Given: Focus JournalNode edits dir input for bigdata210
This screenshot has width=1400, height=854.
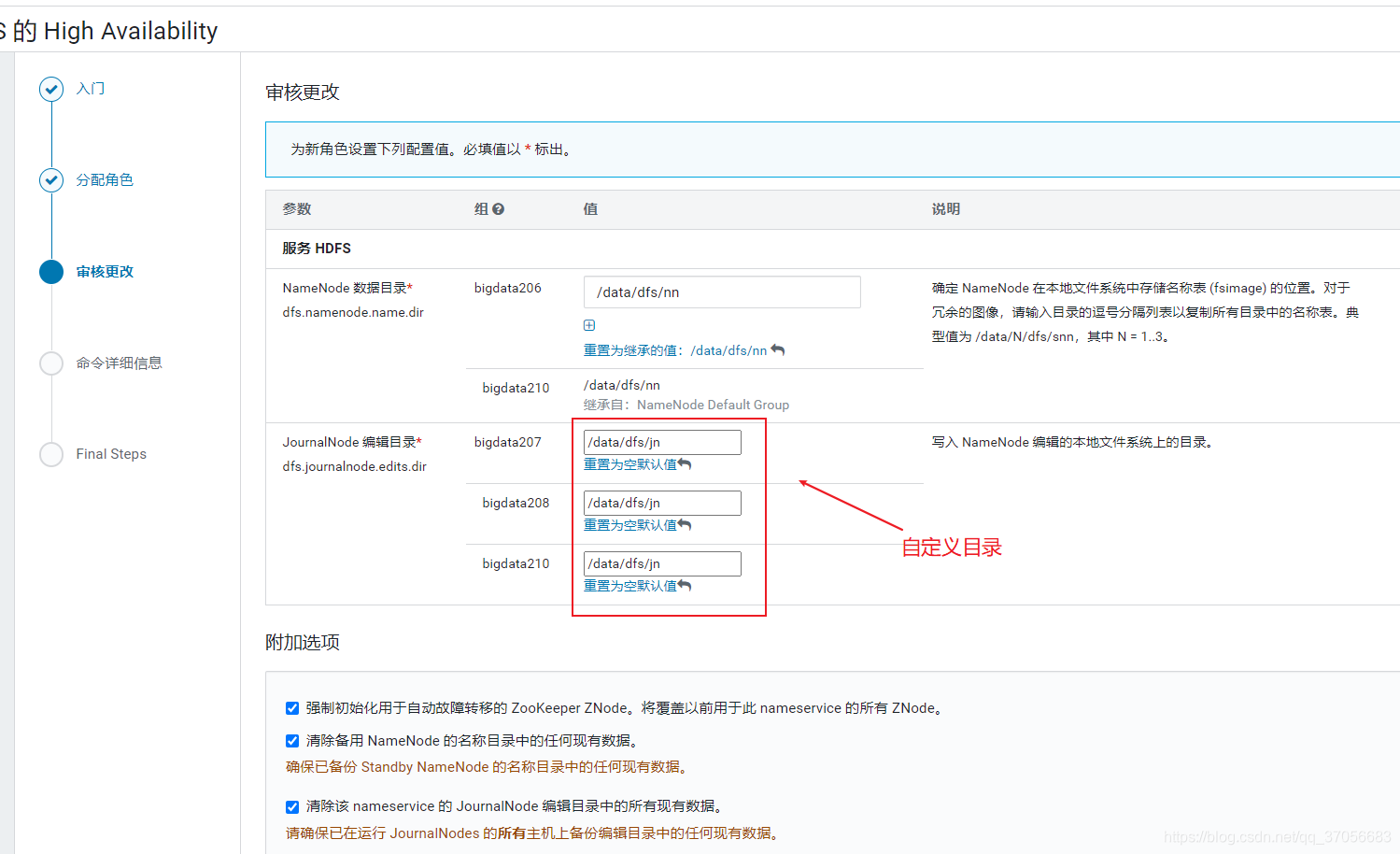Looking at the screenshot, I should pyautogui.click(x=662, y=563).
